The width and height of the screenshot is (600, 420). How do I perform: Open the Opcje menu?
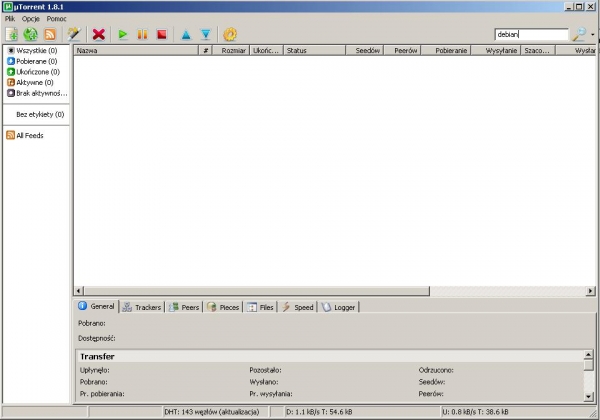click(x=31, y=19)
